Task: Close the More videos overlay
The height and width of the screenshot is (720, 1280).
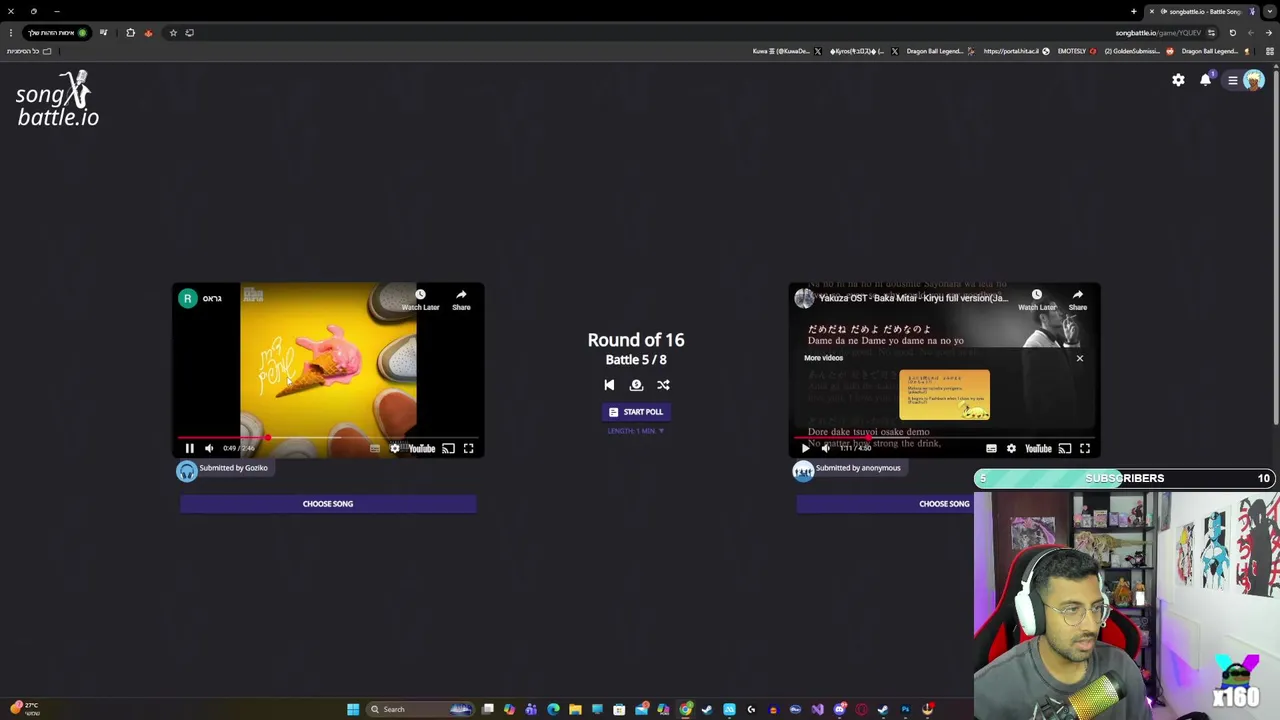Action: (1079, 358)
